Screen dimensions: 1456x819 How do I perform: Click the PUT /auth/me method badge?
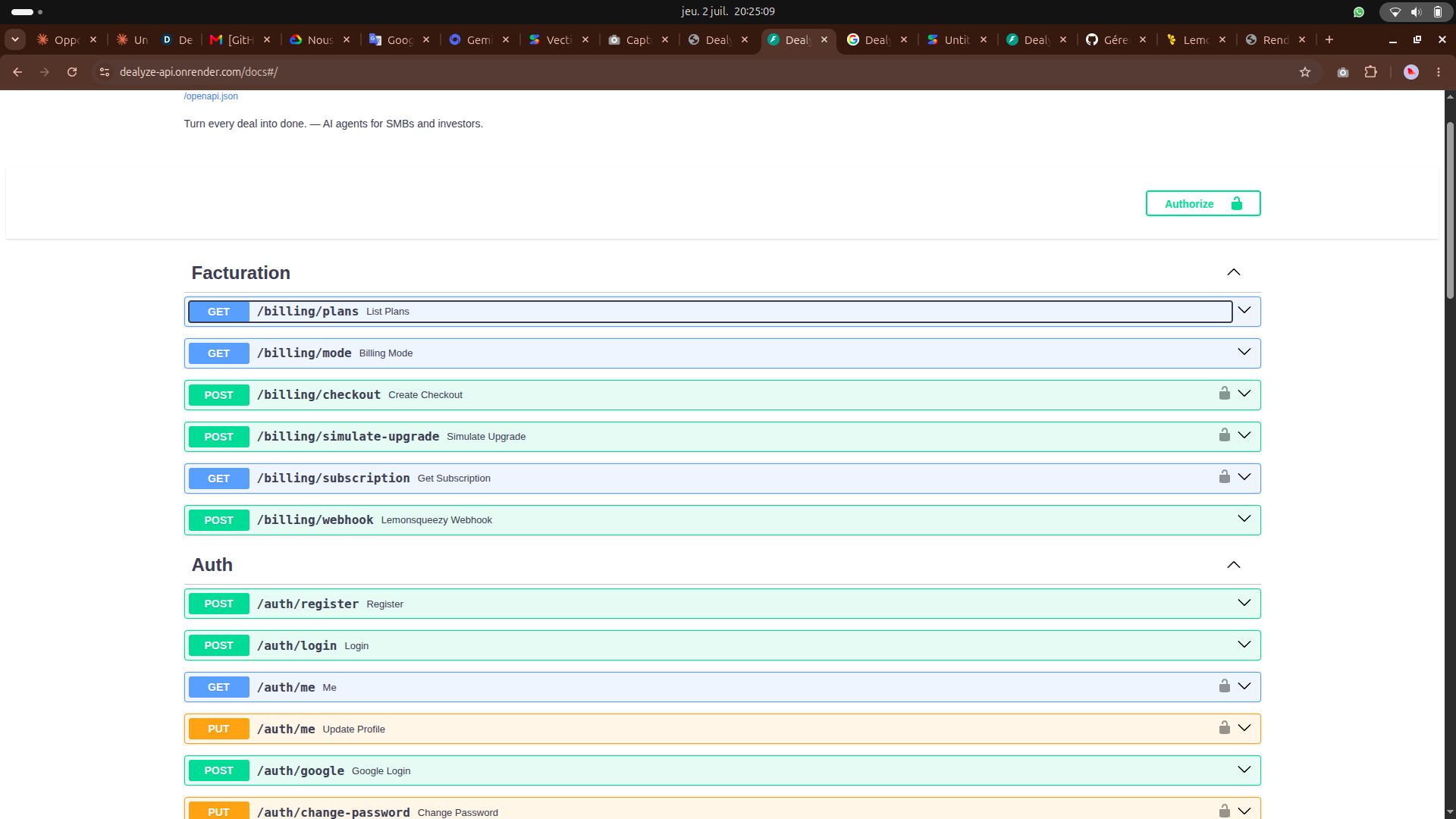pos(218,729)
